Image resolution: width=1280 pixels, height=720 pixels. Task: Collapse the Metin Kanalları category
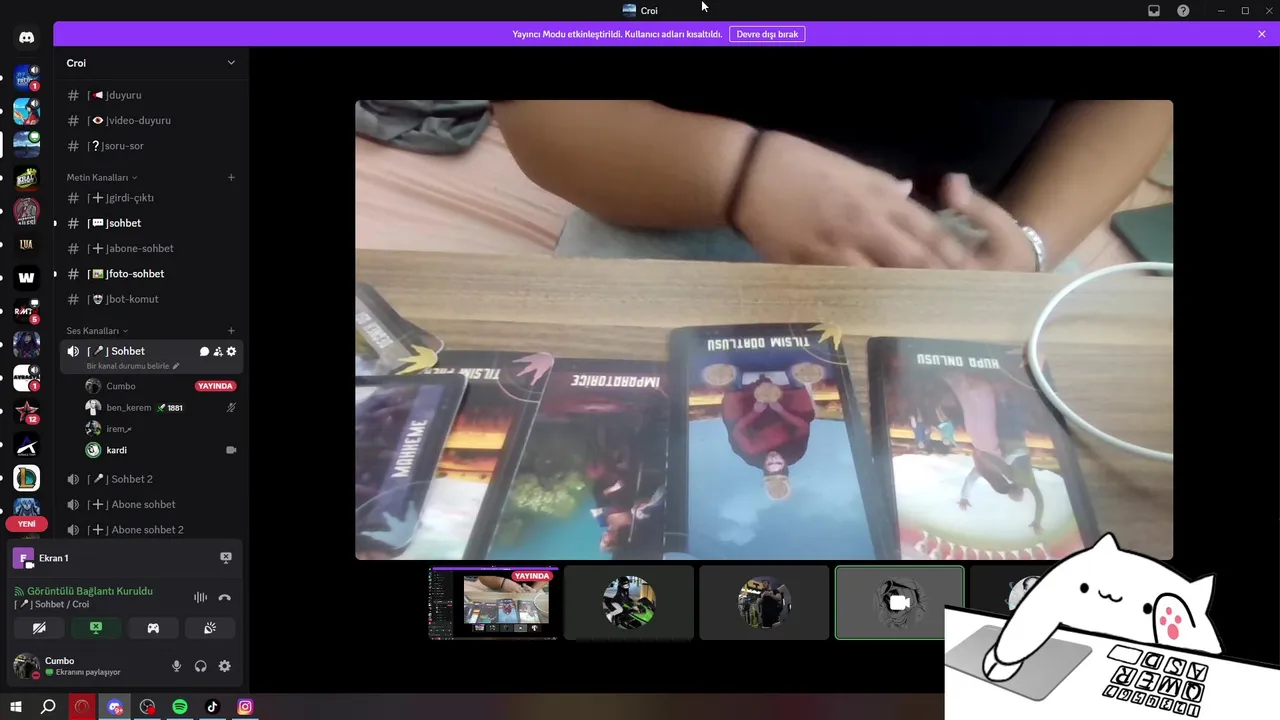pos(102,177)
